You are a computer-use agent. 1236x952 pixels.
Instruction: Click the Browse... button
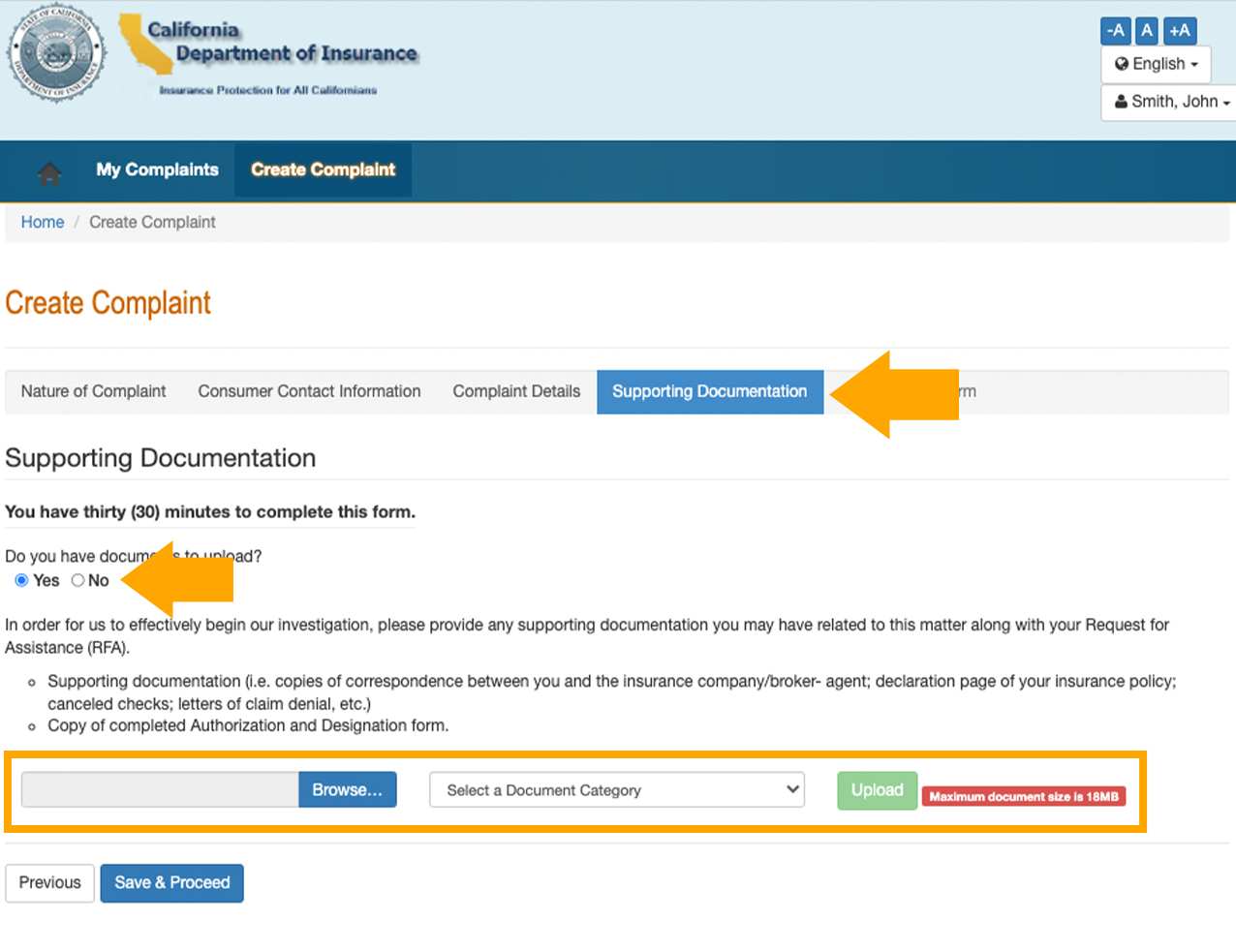348,790
